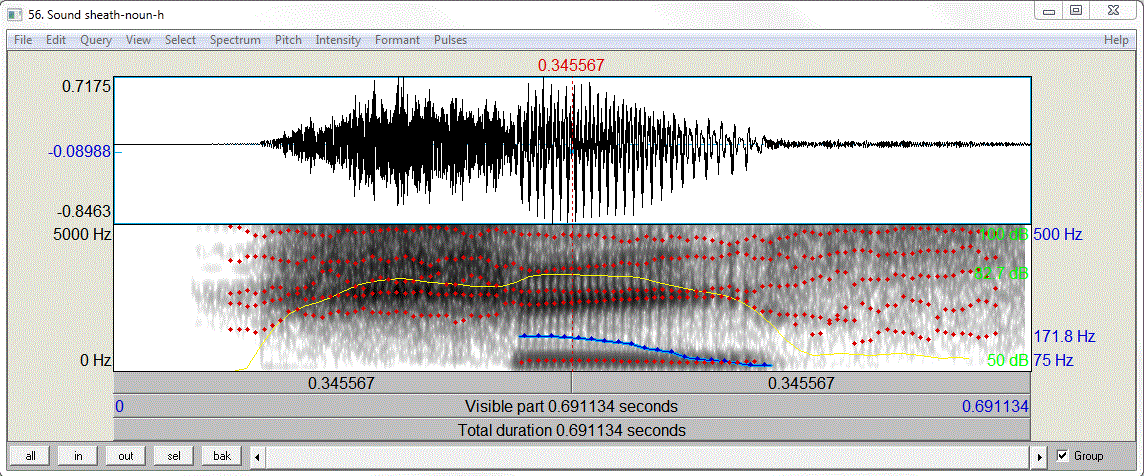Open the Edit menu
Viewport: 1144px width, 476px height.
pos(56,40)
